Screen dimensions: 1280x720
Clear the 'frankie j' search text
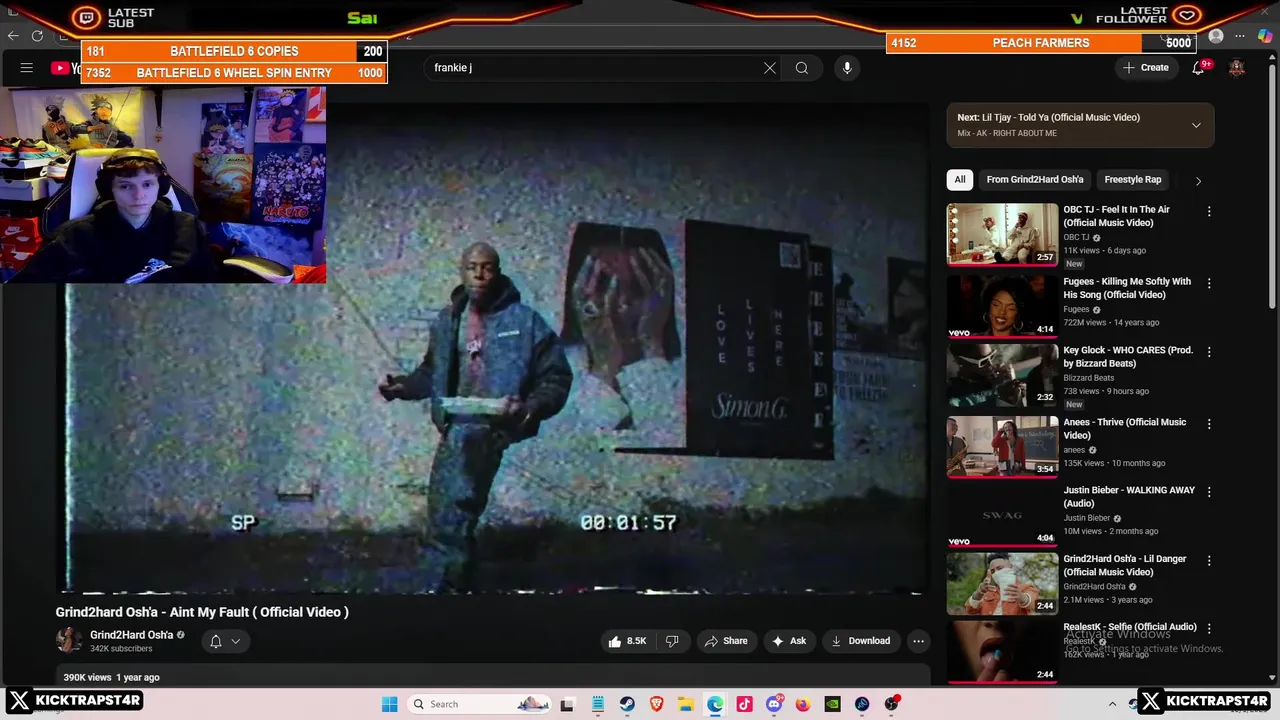tap(770, 68)
